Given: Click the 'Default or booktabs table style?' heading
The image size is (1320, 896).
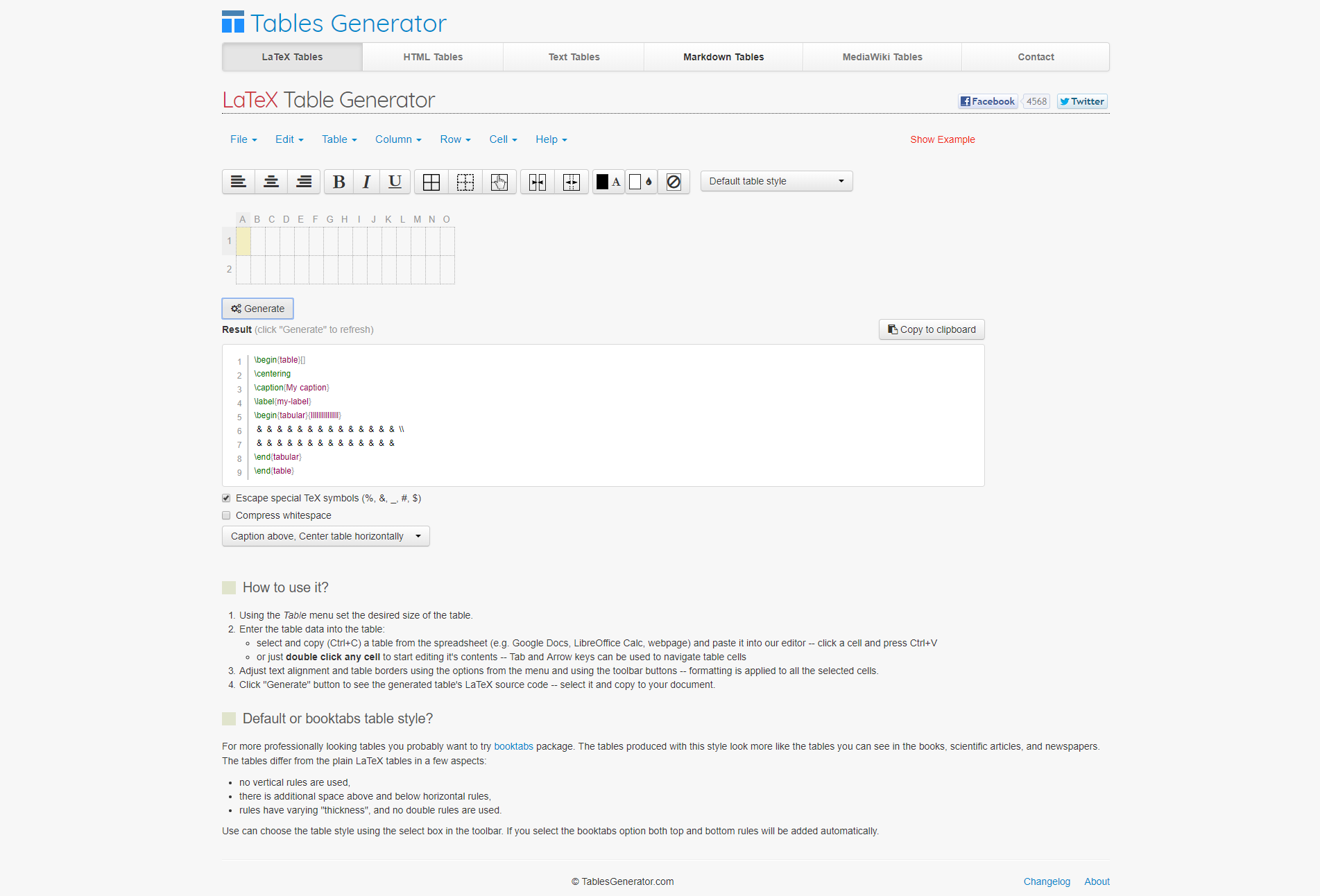Looking at the screenshot, I should pyautogui.click(x=337, y=718).
